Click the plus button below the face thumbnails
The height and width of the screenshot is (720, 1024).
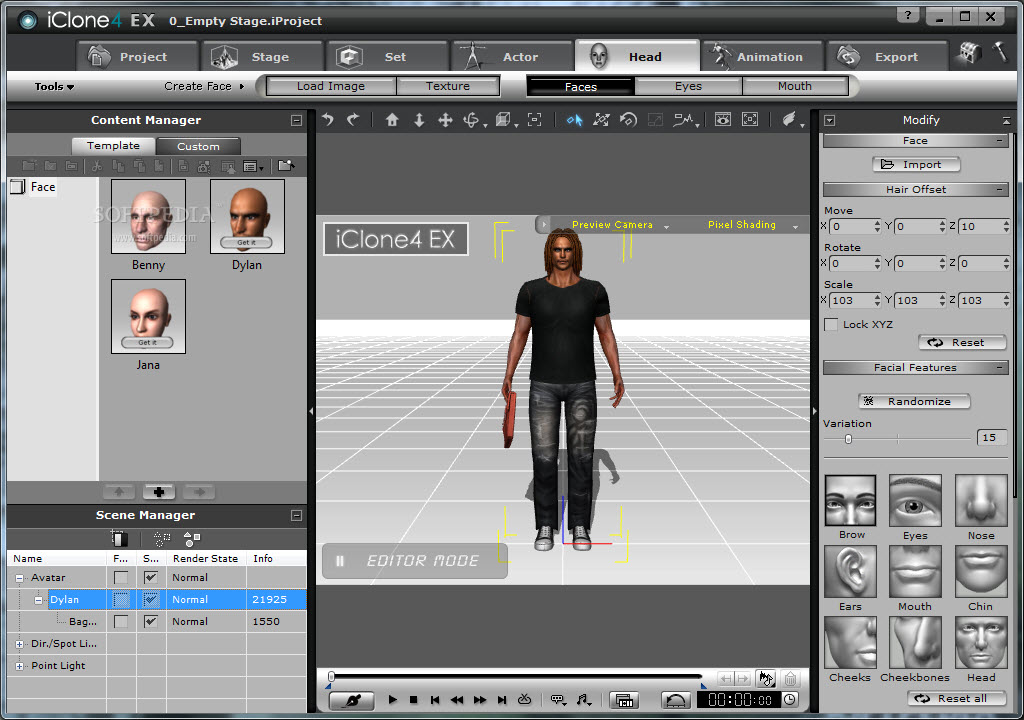click(x=159, y=492)
